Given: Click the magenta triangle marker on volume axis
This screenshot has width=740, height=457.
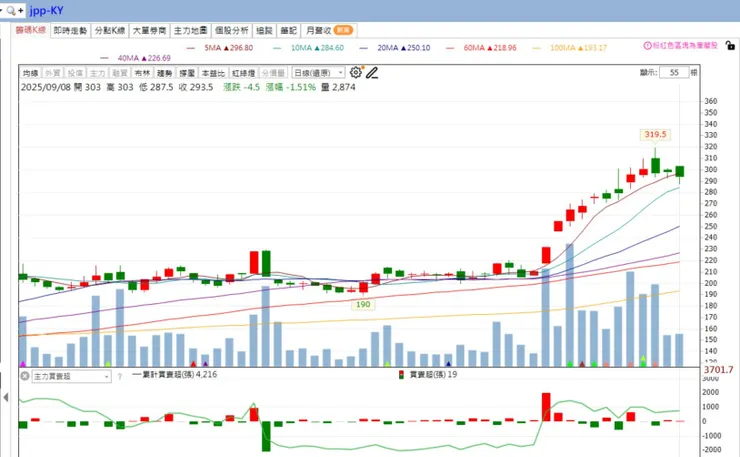Looking at the screenshot, I should click(22, 364).
